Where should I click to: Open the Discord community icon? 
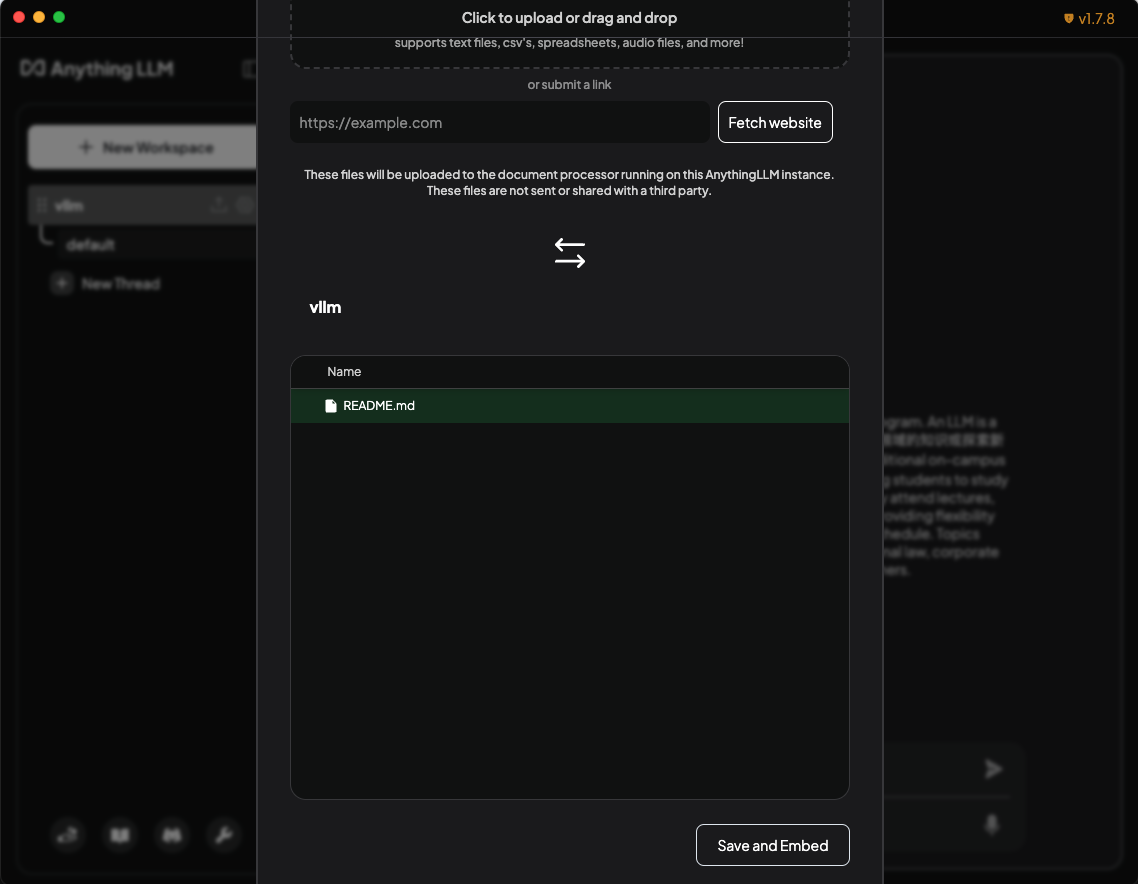coord(171,835)
